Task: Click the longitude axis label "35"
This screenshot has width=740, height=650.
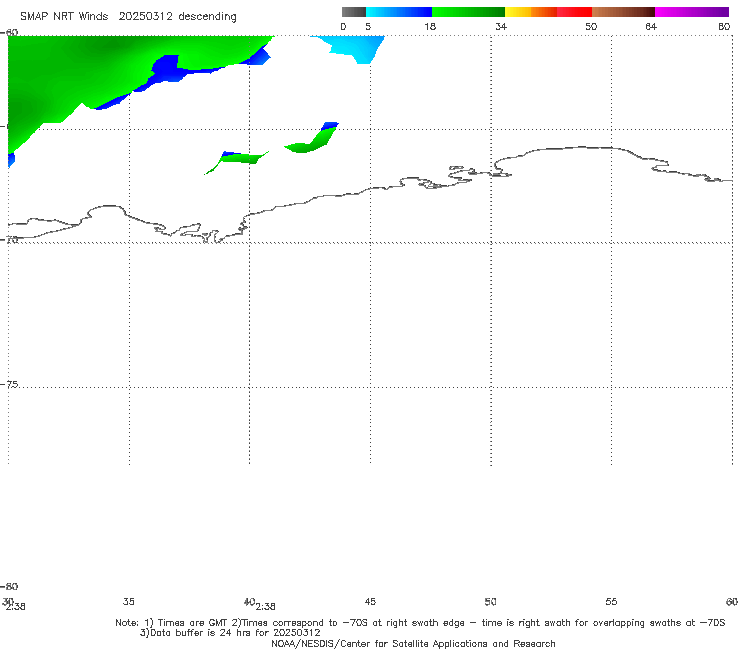Action: tap(129, 601)
